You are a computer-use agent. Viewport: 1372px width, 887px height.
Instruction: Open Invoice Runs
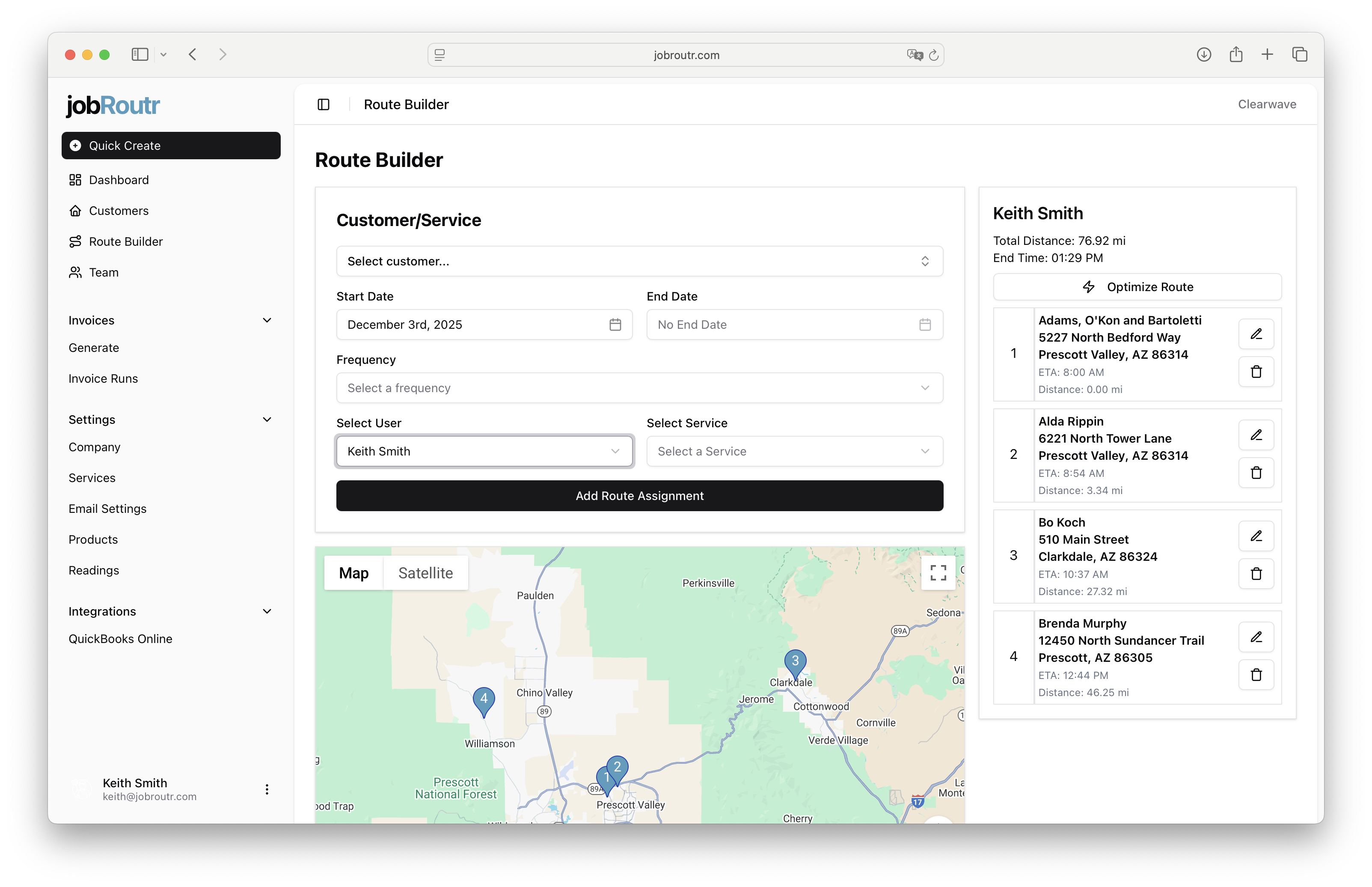(103, 378)
